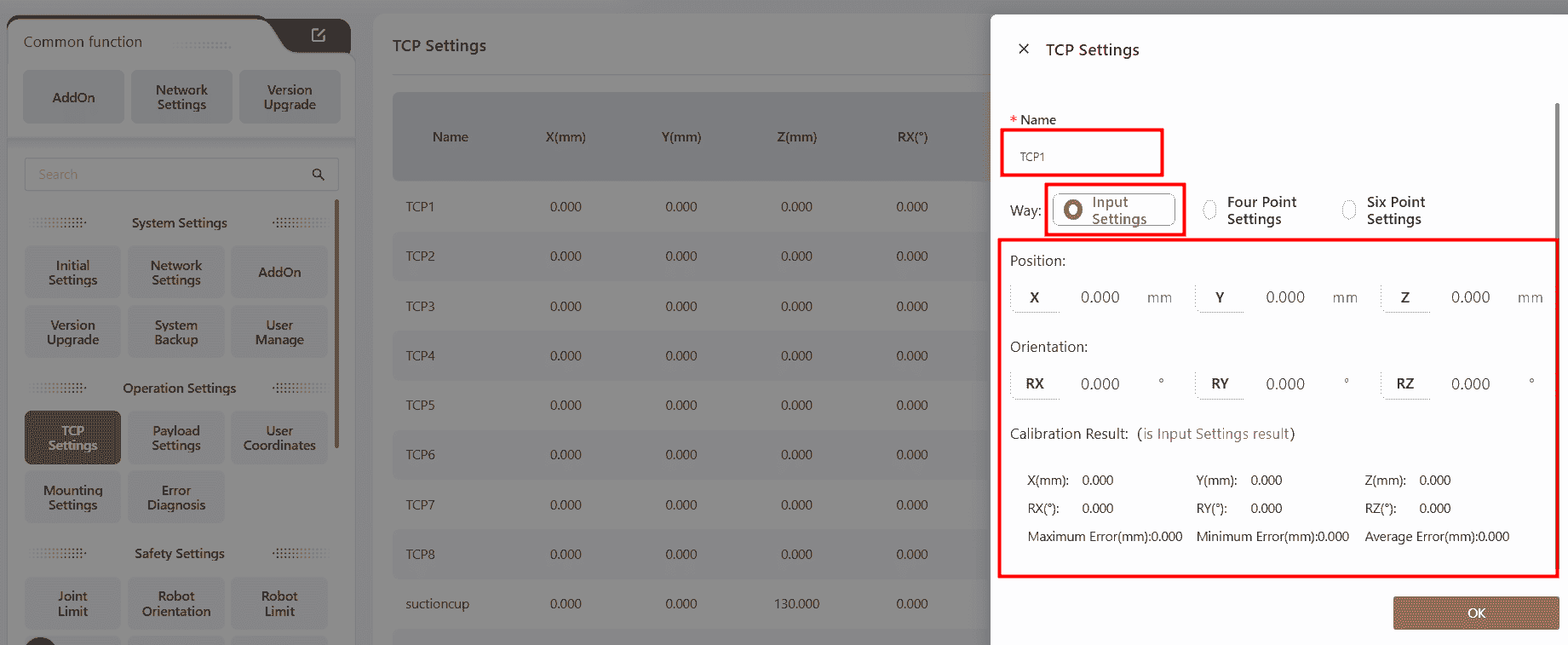Choose Six Point Settings calibration way

coord(1349,210)
